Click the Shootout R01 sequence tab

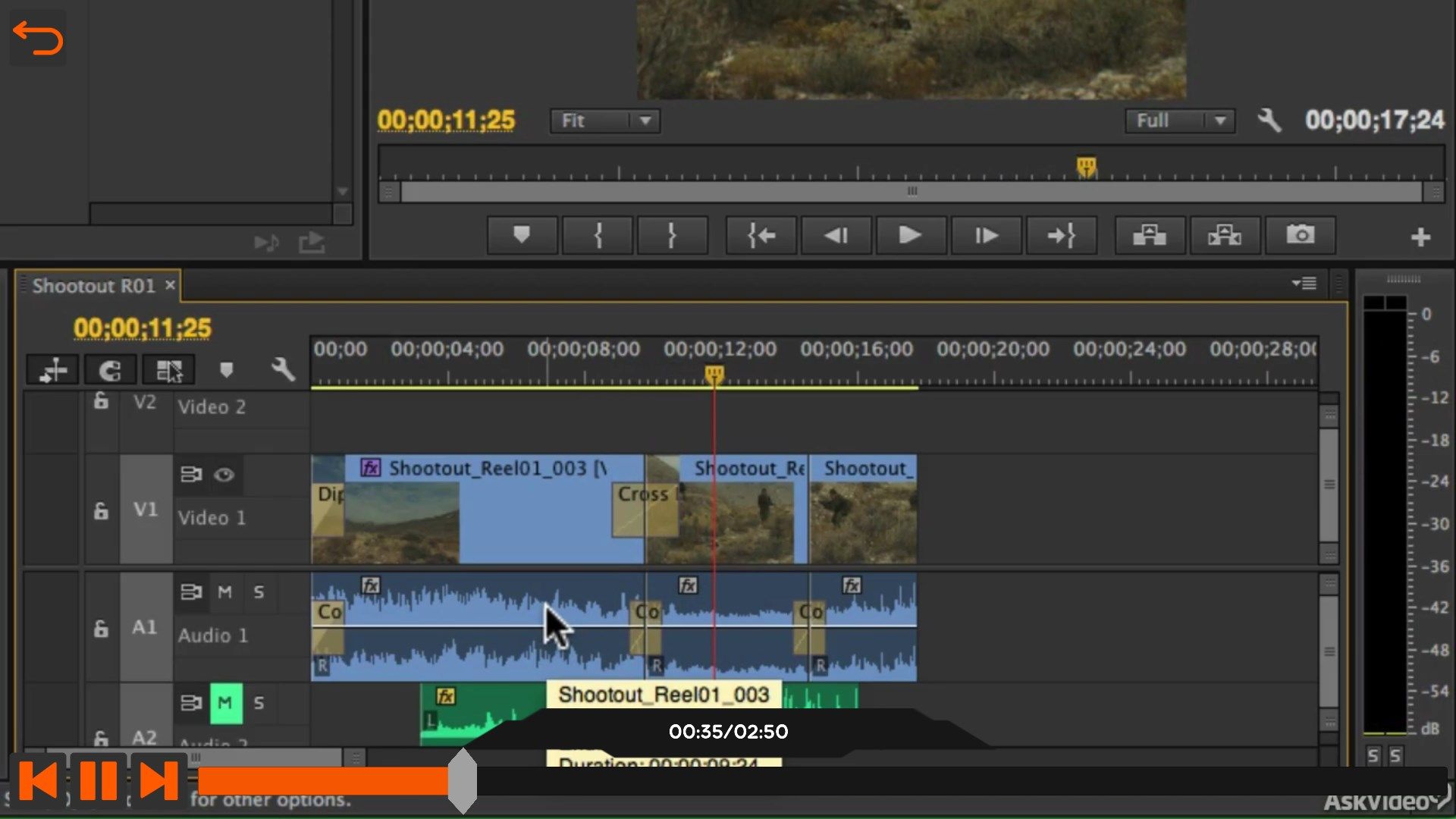(95, 285)
